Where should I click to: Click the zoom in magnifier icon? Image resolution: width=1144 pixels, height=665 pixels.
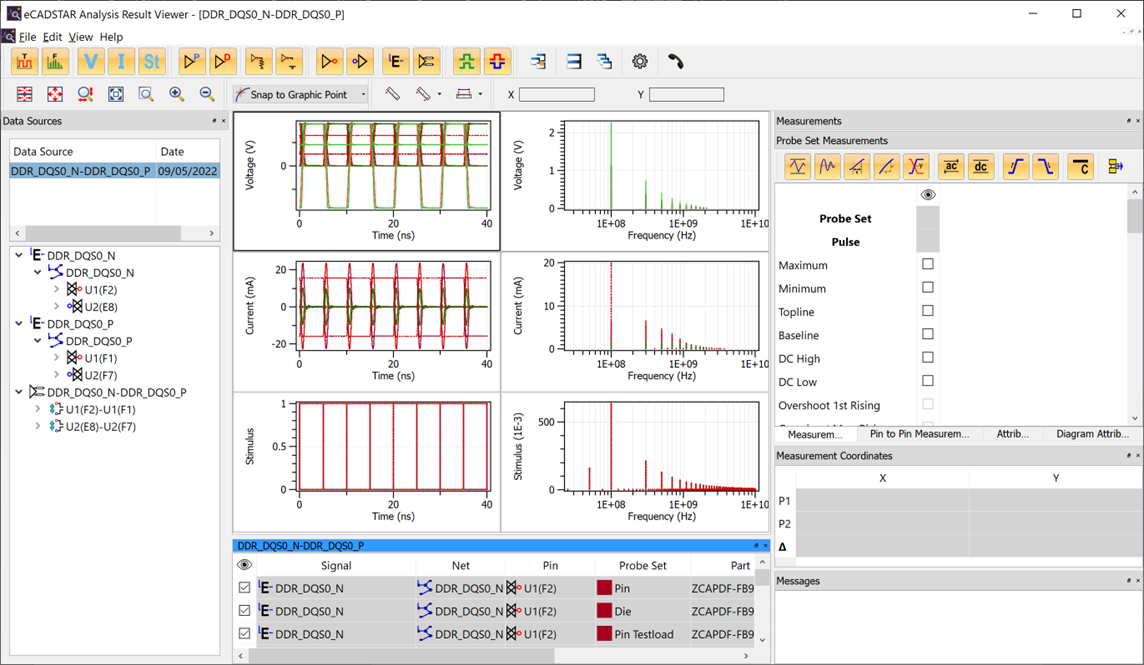point(177,94)
